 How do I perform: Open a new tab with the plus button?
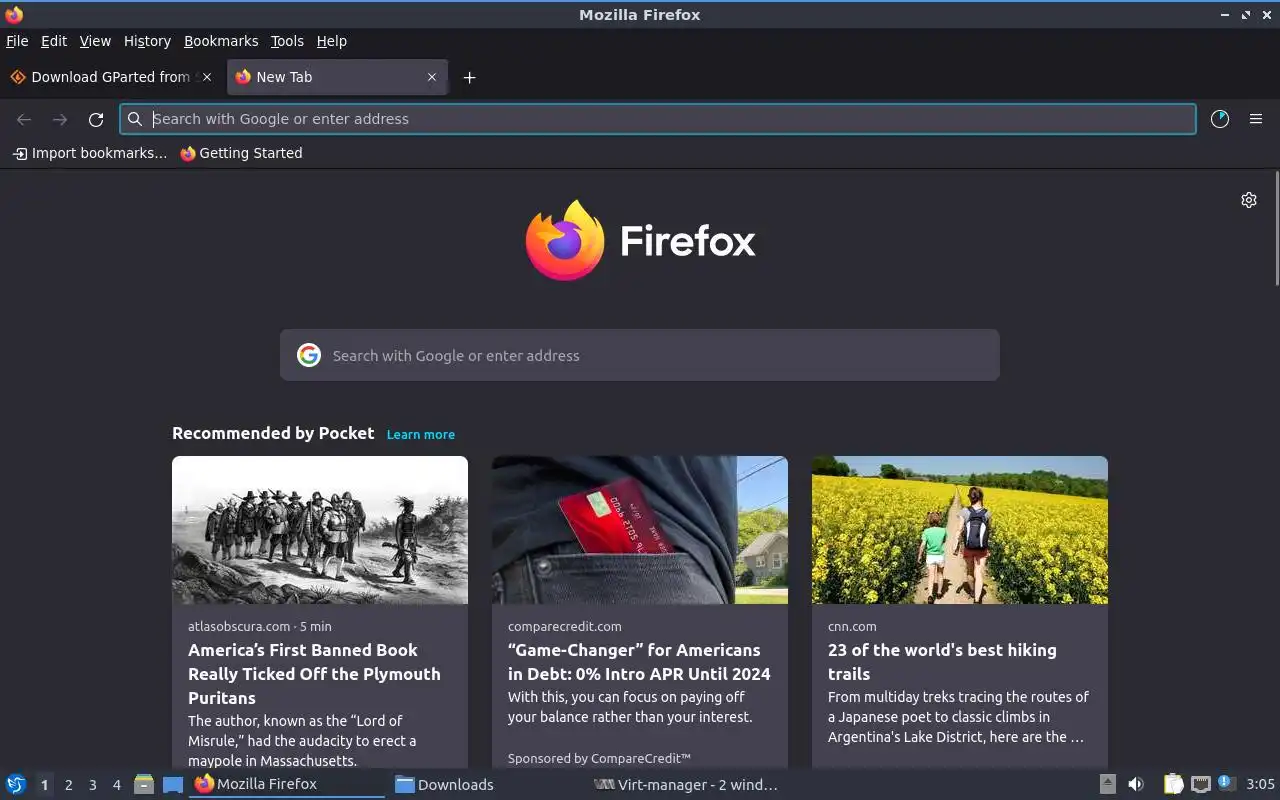coord(469,77)
